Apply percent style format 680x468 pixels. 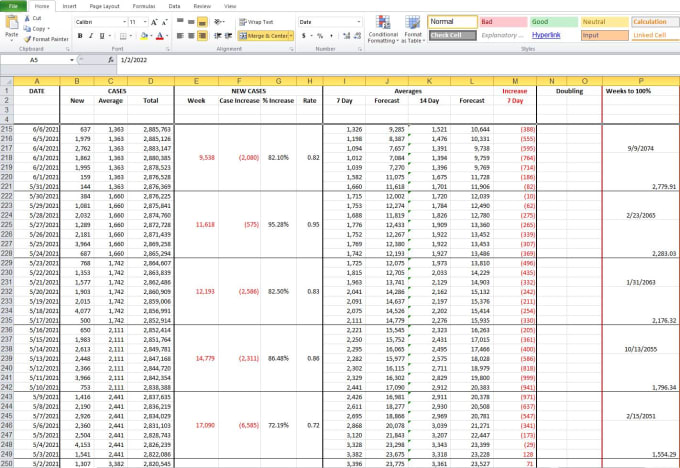pyautogui.click(x=320, y=36)
